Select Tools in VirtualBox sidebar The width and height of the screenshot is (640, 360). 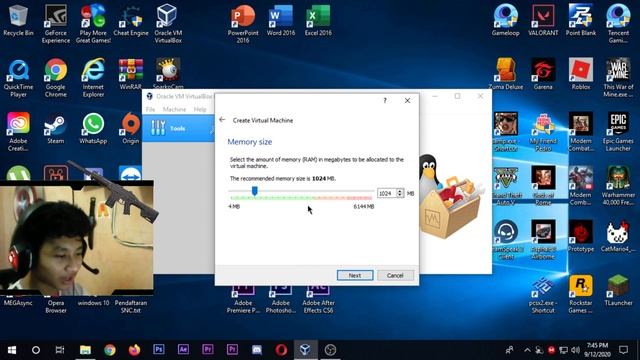click(x=178, y=128)
